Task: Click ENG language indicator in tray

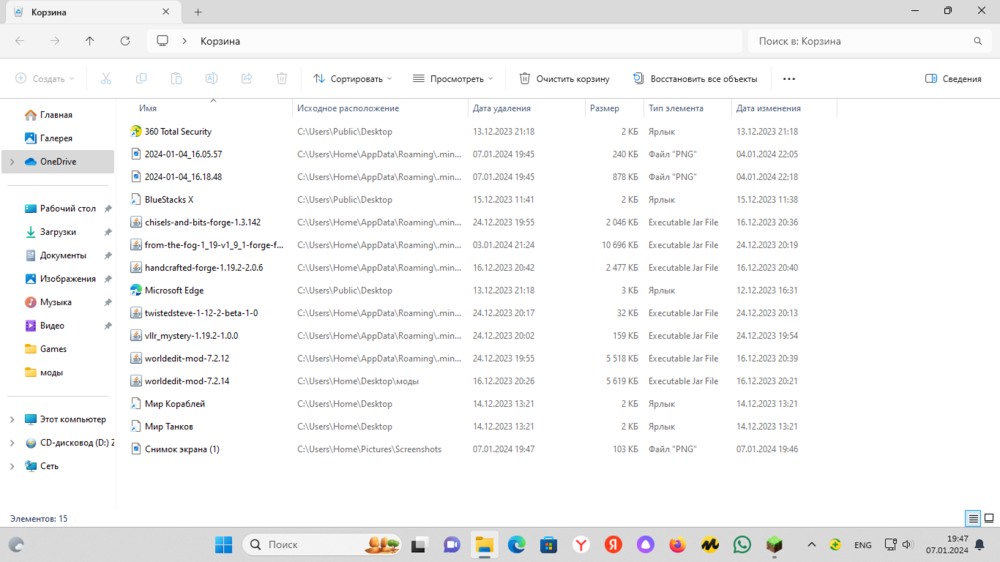Action: pos(863,545)
